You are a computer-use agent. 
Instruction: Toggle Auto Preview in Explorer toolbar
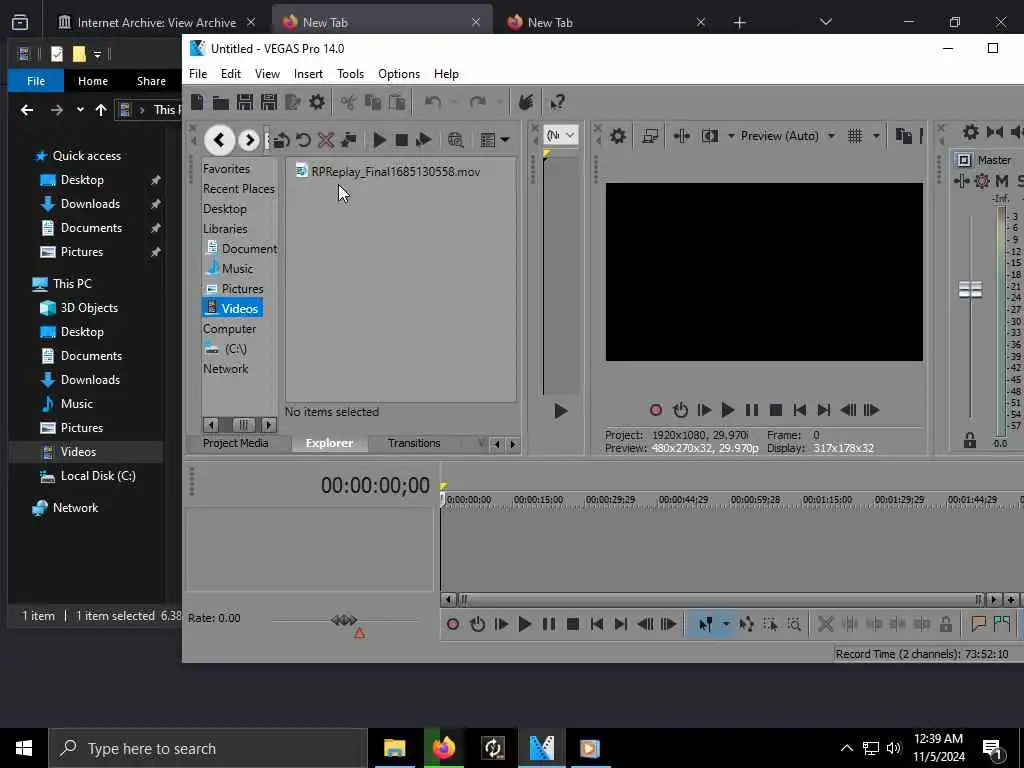tap(423, 140)
